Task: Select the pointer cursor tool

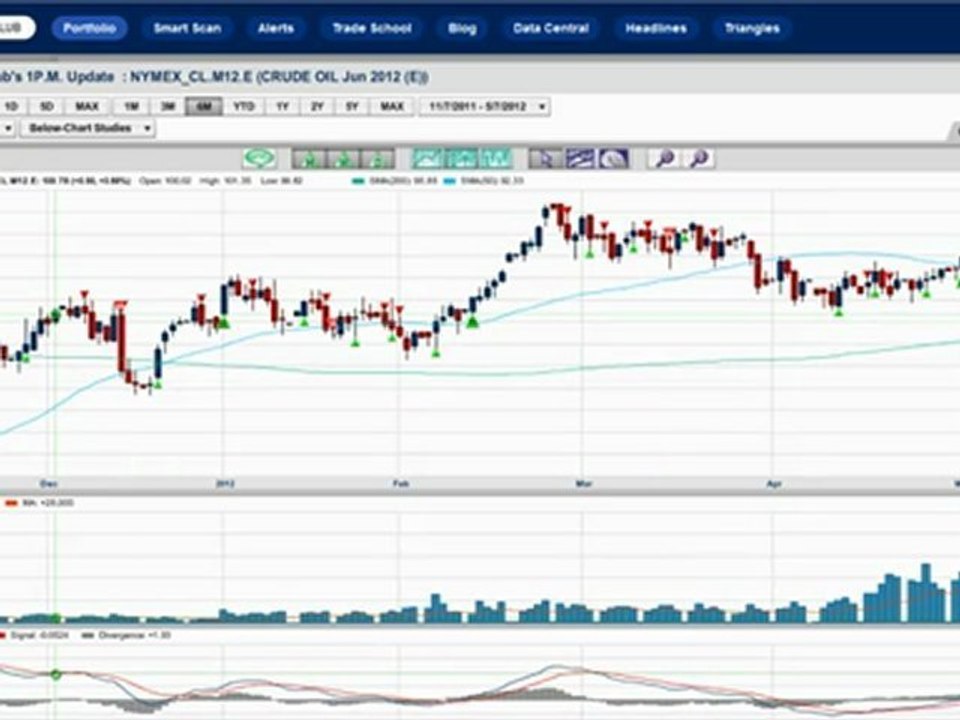Action: pos(546,159)
